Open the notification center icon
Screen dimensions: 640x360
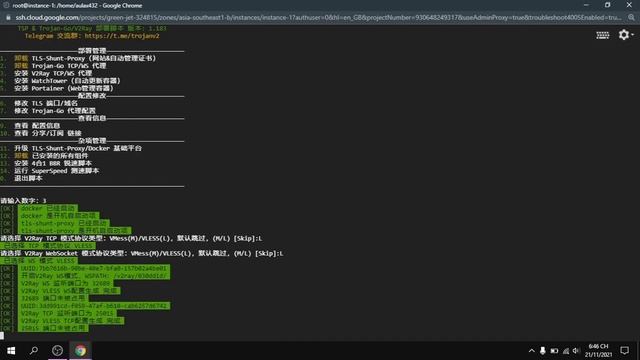pos(624,351)
